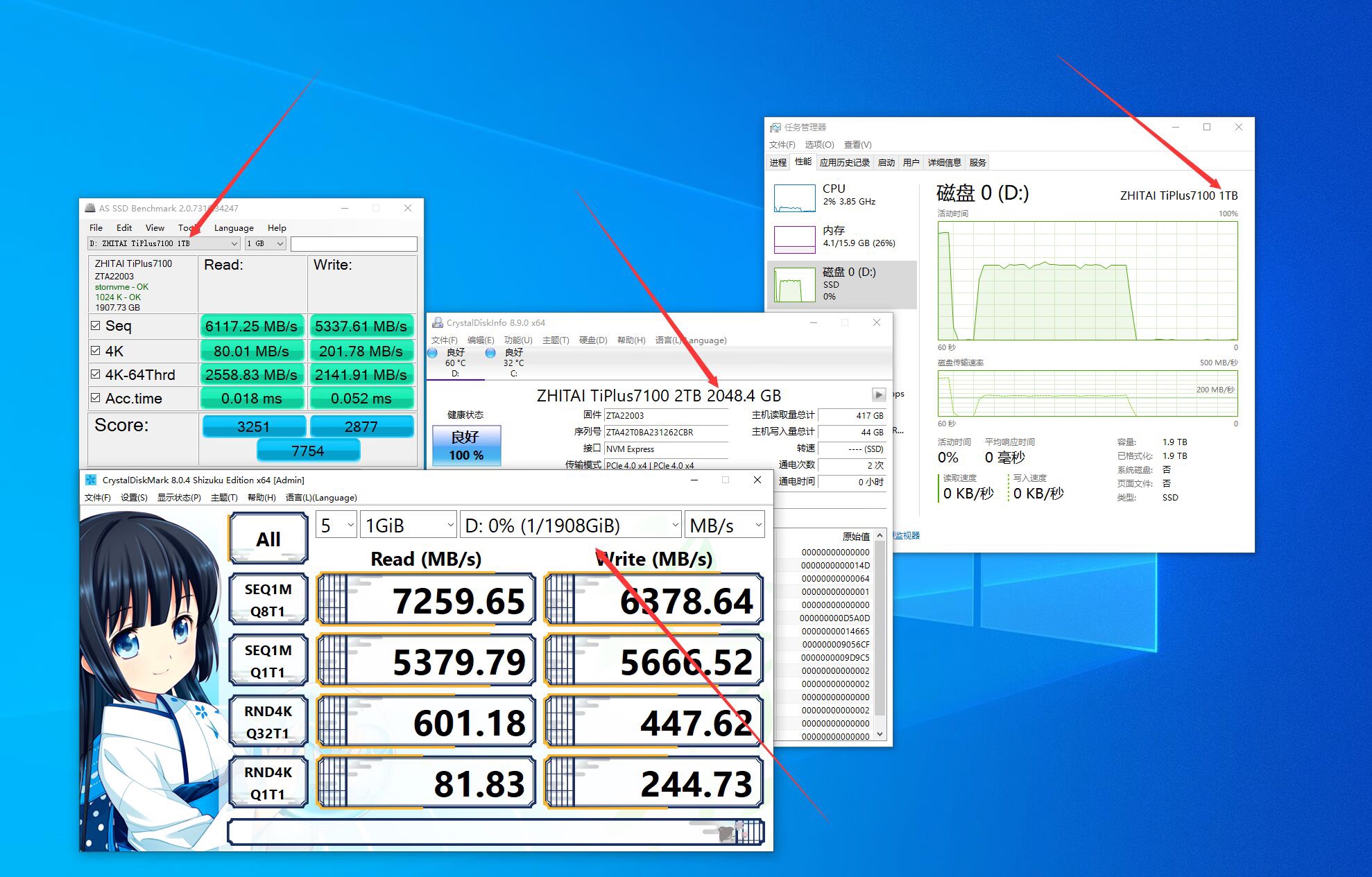This screenshot has height=877, width=1372.
Task: Click the AS SSD total score 7754
Action: coord(308,451)
